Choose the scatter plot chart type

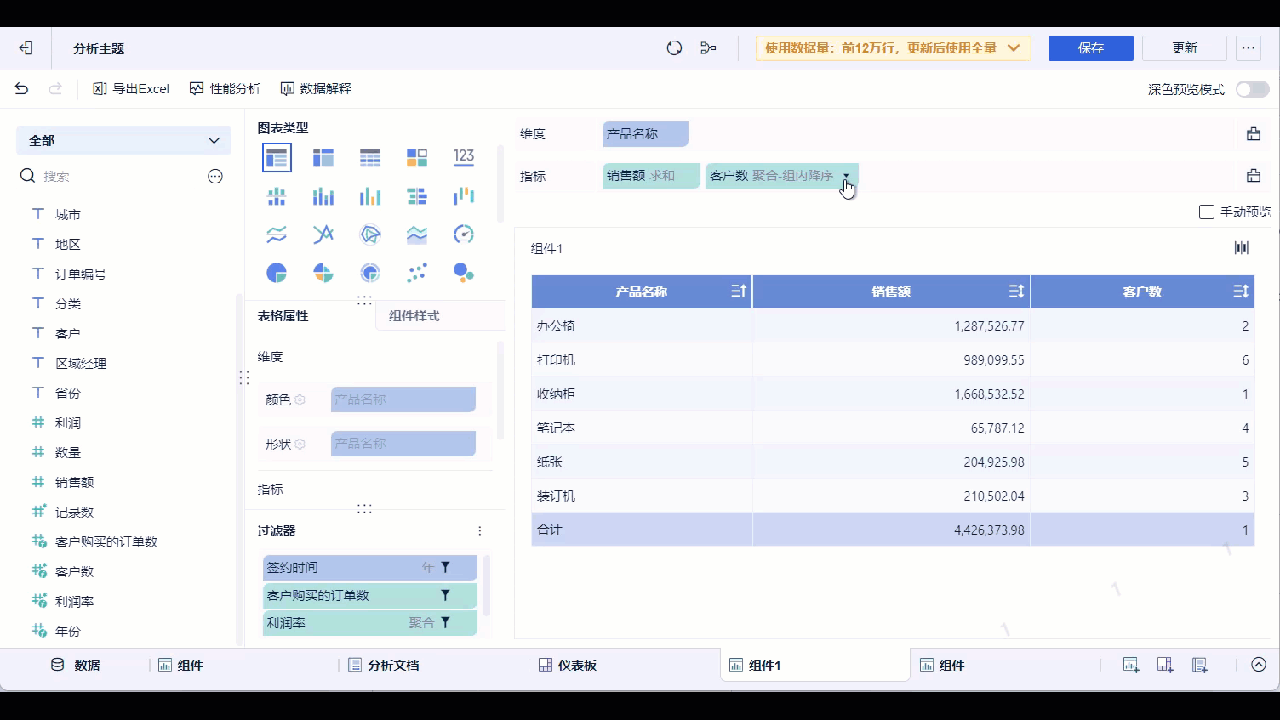point(417,272)
